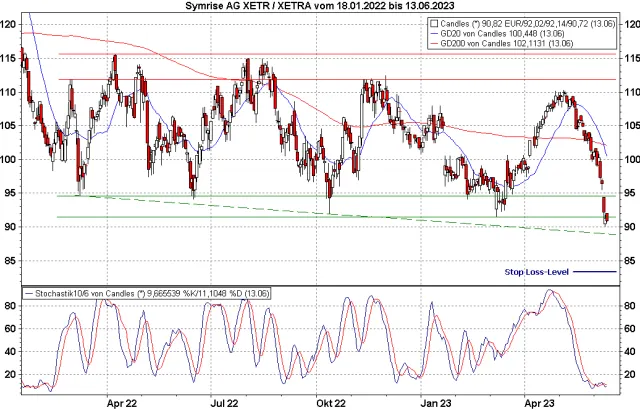
Task: Click the 95 price label on right axis
Action: (629, 193)
